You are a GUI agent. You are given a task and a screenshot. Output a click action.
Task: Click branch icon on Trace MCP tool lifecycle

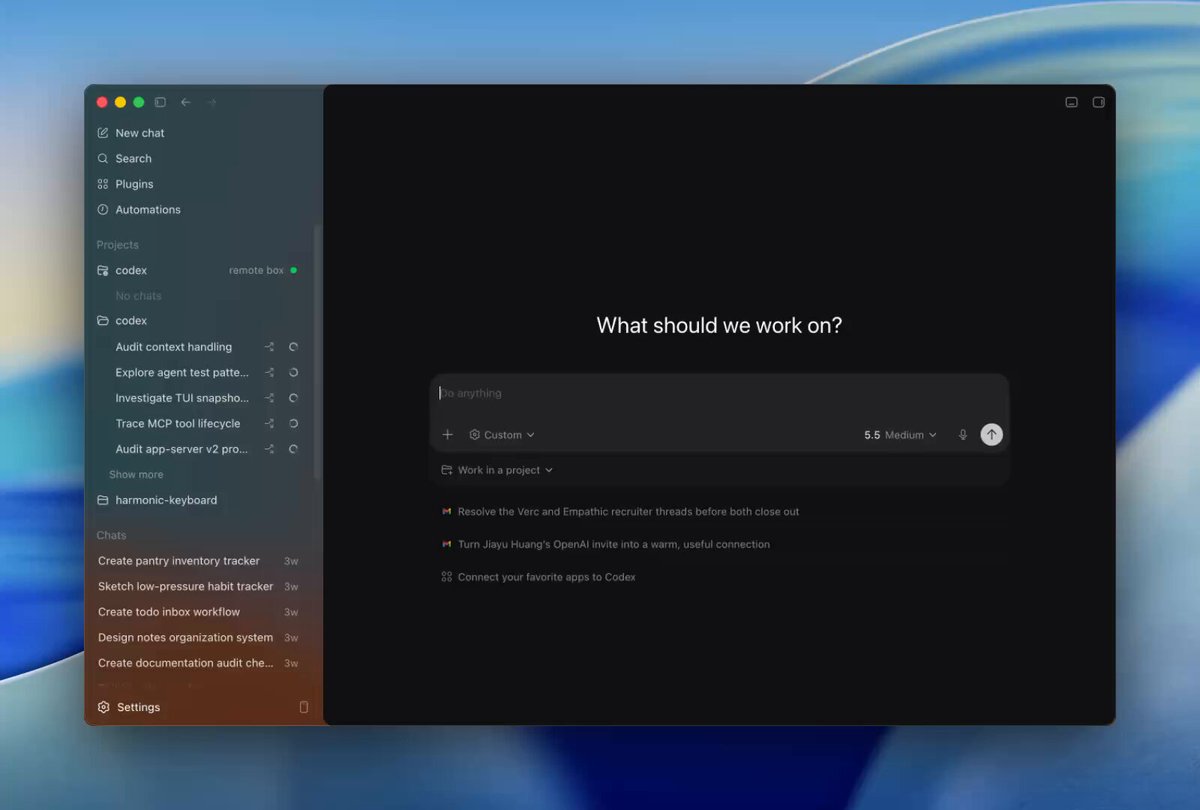pos(269,423)
